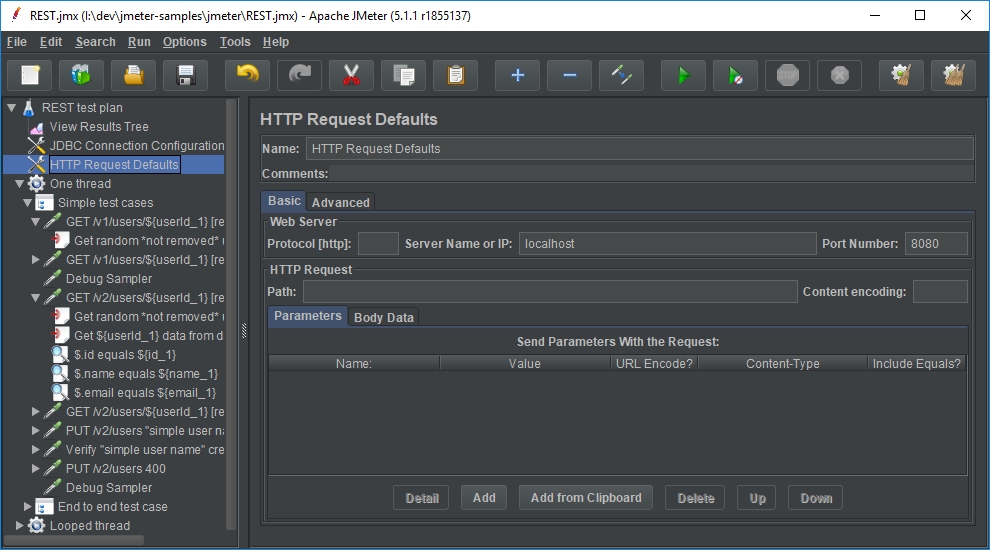Open the File menu
This screenshot has height=550, width=990.
point(16,42)
